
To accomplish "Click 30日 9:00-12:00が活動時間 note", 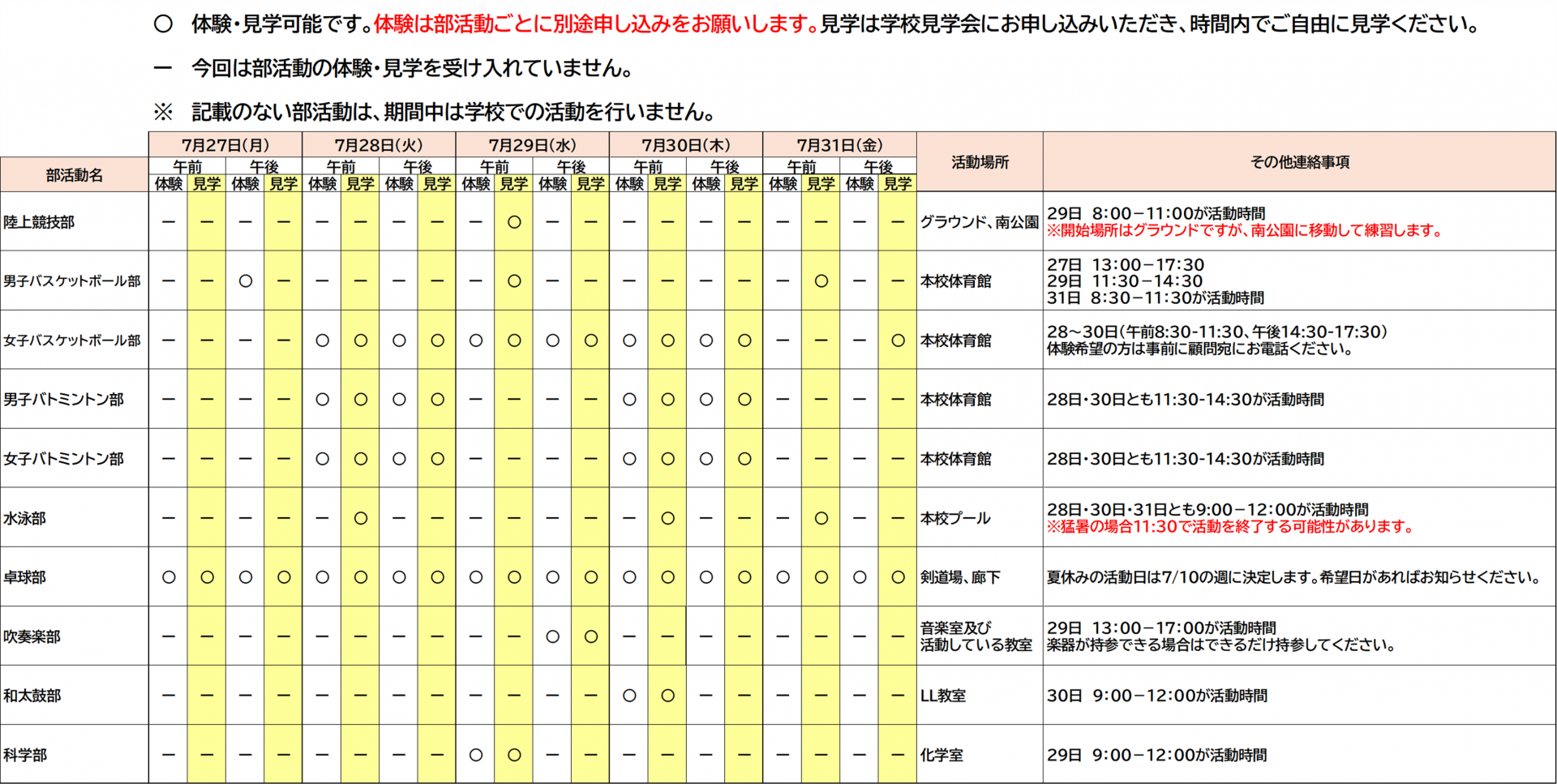I will tap(1157, 696).
